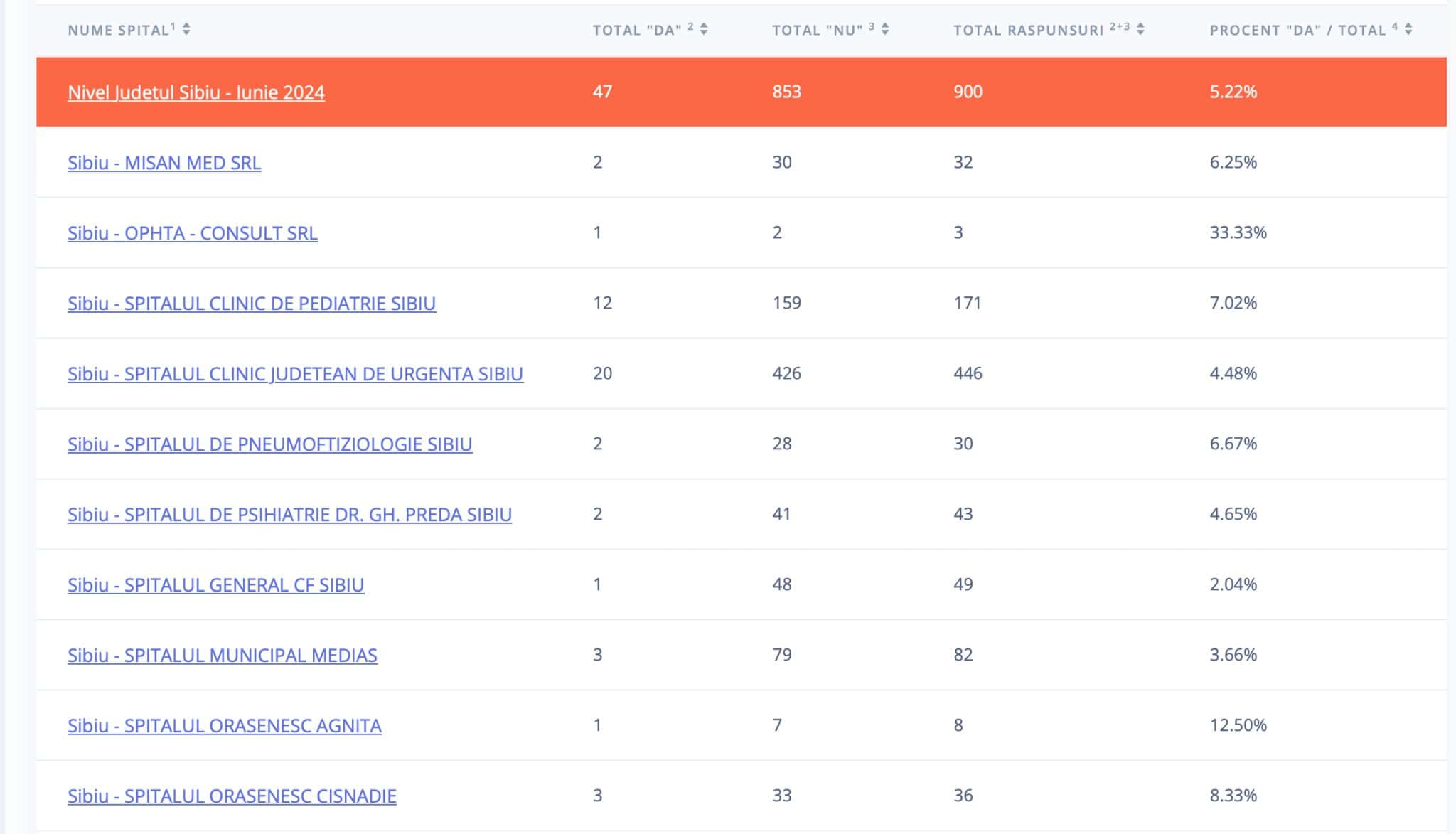1456x834 pixels.
Task: Select the 47 value in the Judetul Sibiu row
Action: coord(602,92)
